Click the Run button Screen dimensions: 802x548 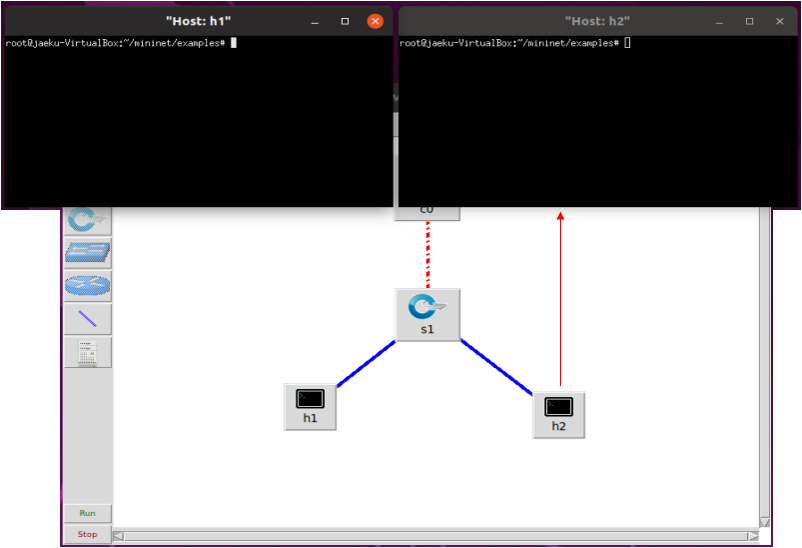pyautogui.click(x=87, y=513)
